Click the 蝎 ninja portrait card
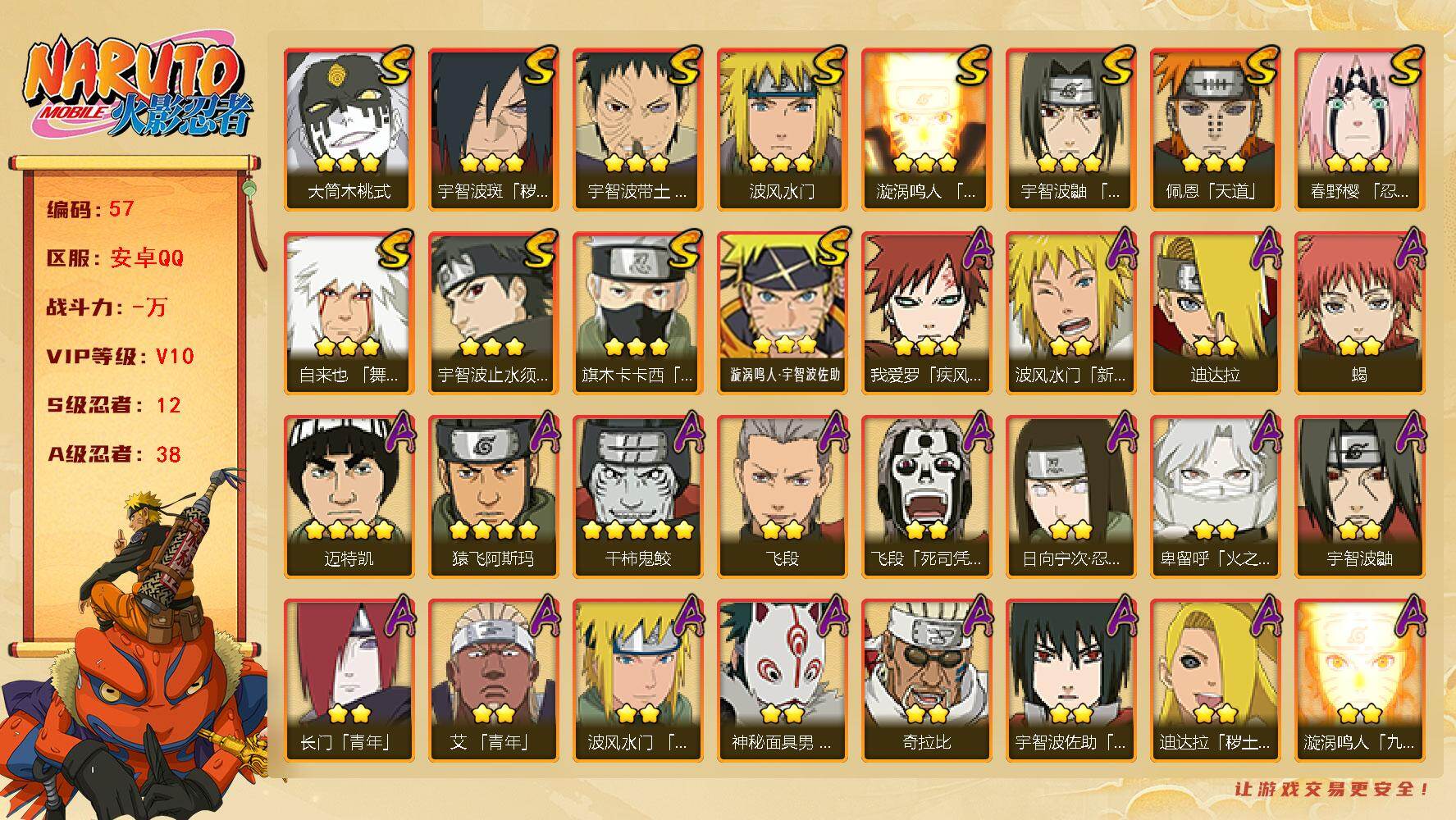The image size is (1456, 820). pyautogui.click(x=1359, y=313)
